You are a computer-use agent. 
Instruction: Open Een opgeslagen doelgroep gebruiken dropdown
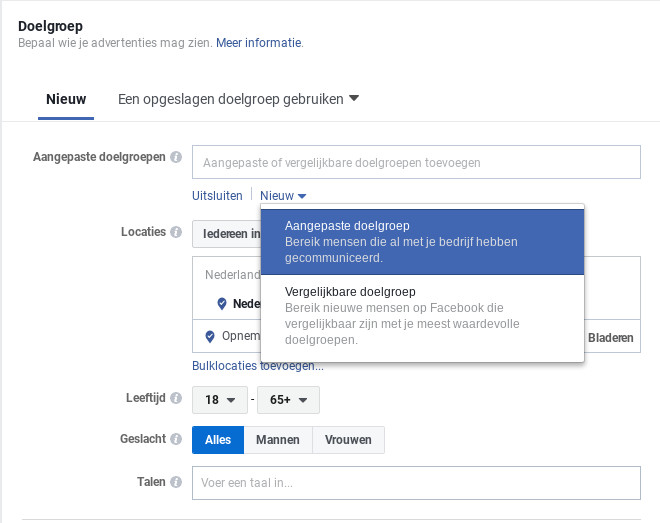point(238,99)
